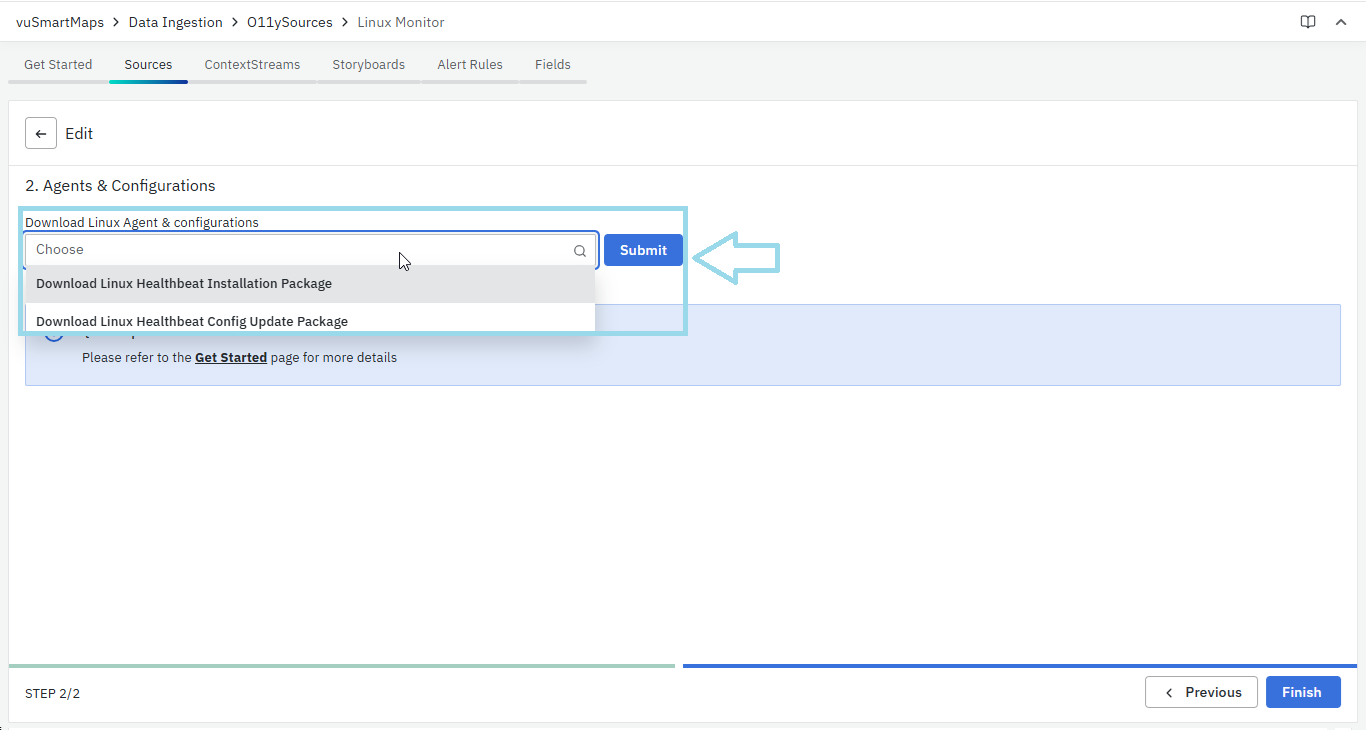Click the Finish button
The image size is (1366, 730).
pyautogui.click(x=1303, y=691)
